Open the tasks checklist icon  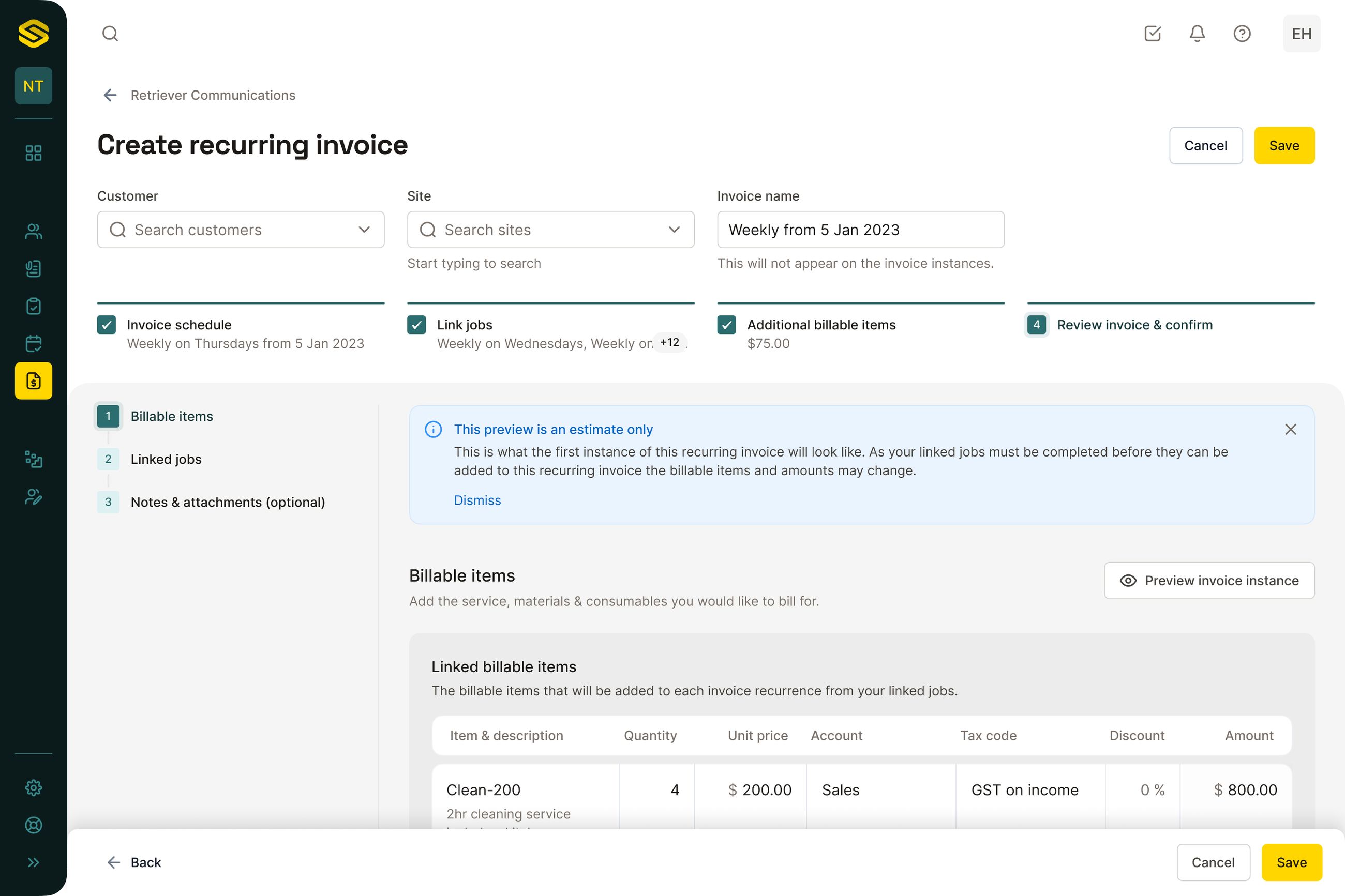pyautogui.click(x=1153, y=34)
